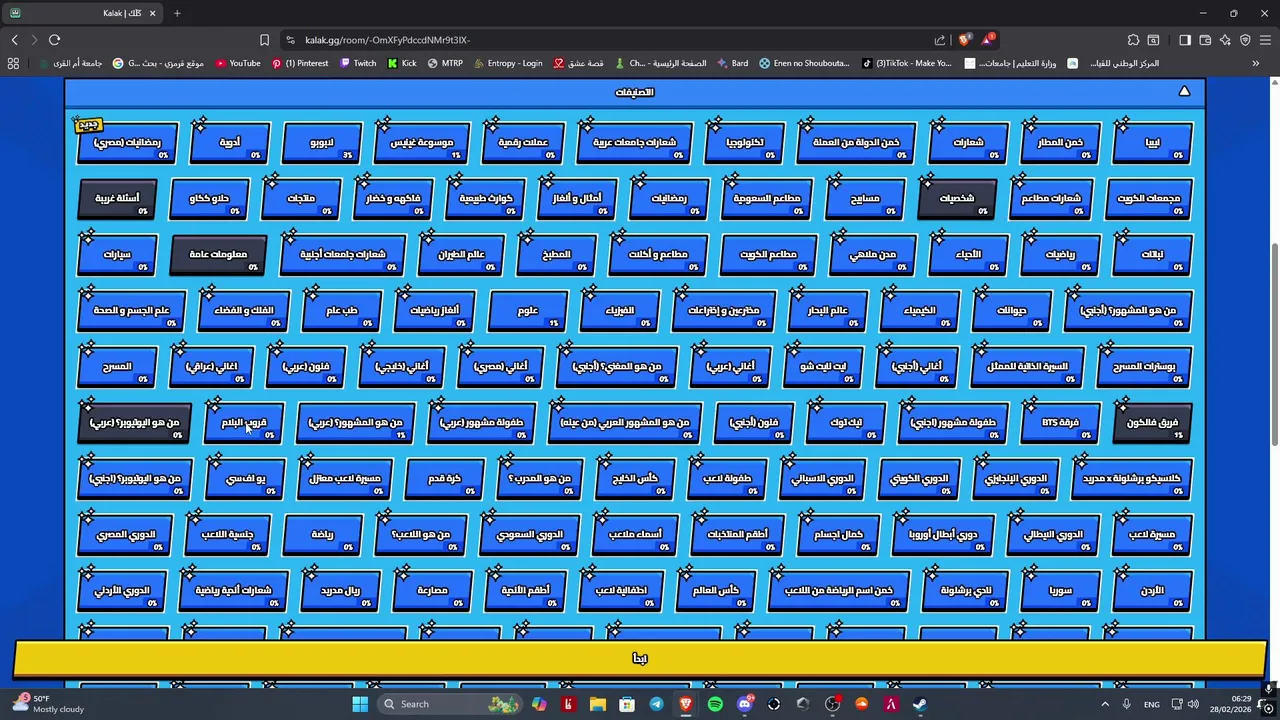Switch the ENG input language indicator
The image size is (1280, 720).
click(1152, 704)
